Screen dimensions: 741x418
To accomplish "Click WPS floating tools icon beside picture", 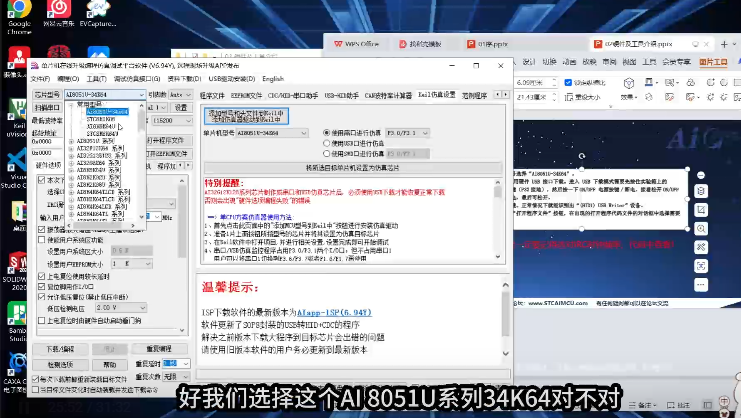I will (701, 247).
